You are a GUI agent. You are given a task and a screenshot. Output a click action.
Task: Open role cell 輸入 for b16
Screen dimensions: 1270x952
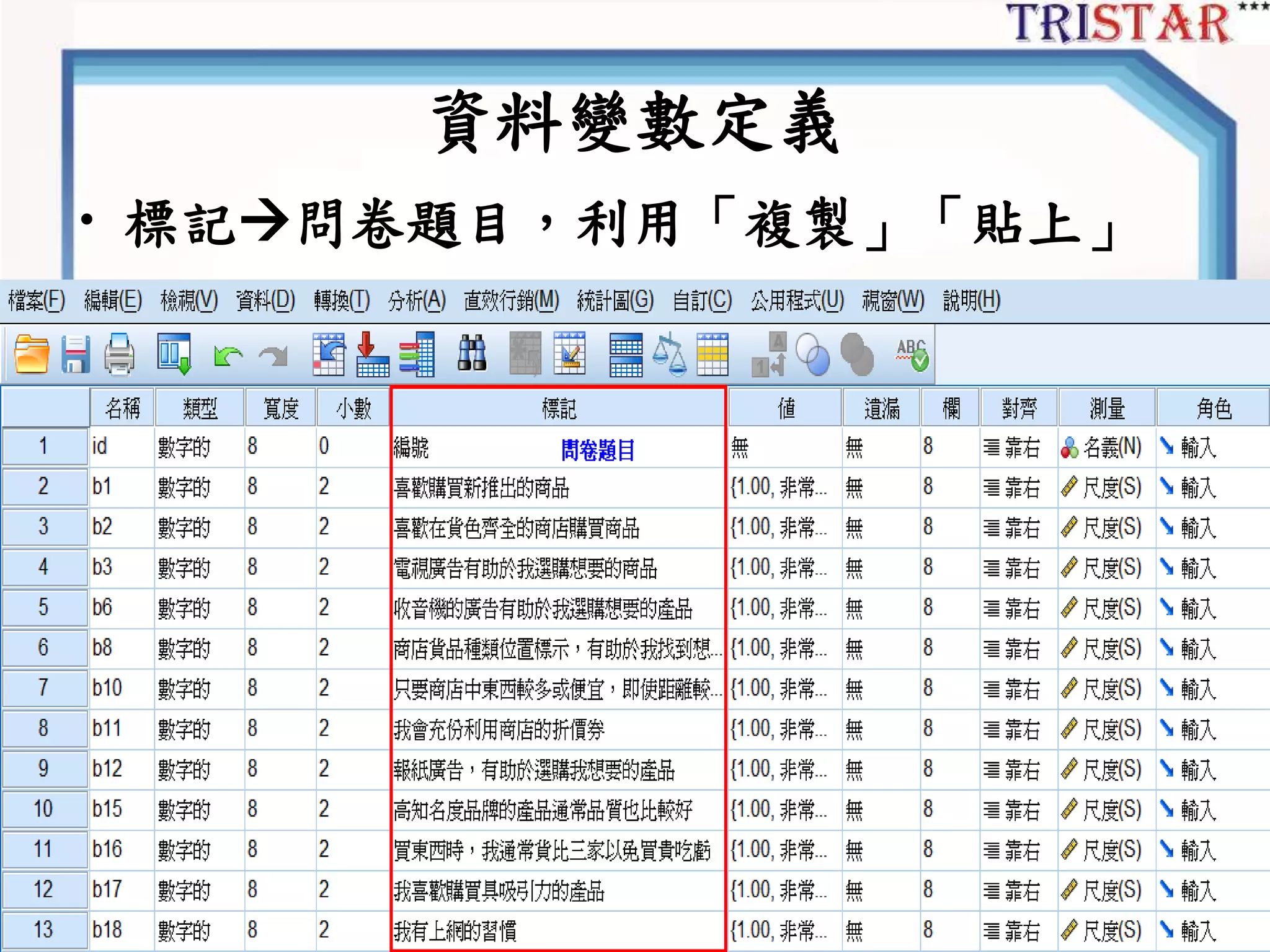click(x=1214, y=850)
